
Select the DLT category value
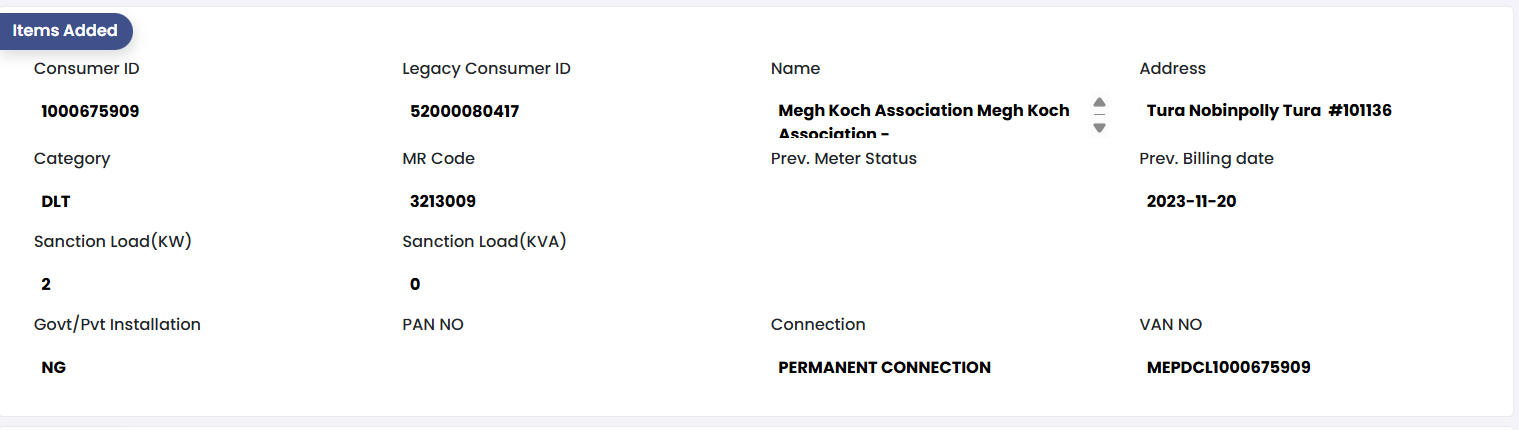pos(56,202)
